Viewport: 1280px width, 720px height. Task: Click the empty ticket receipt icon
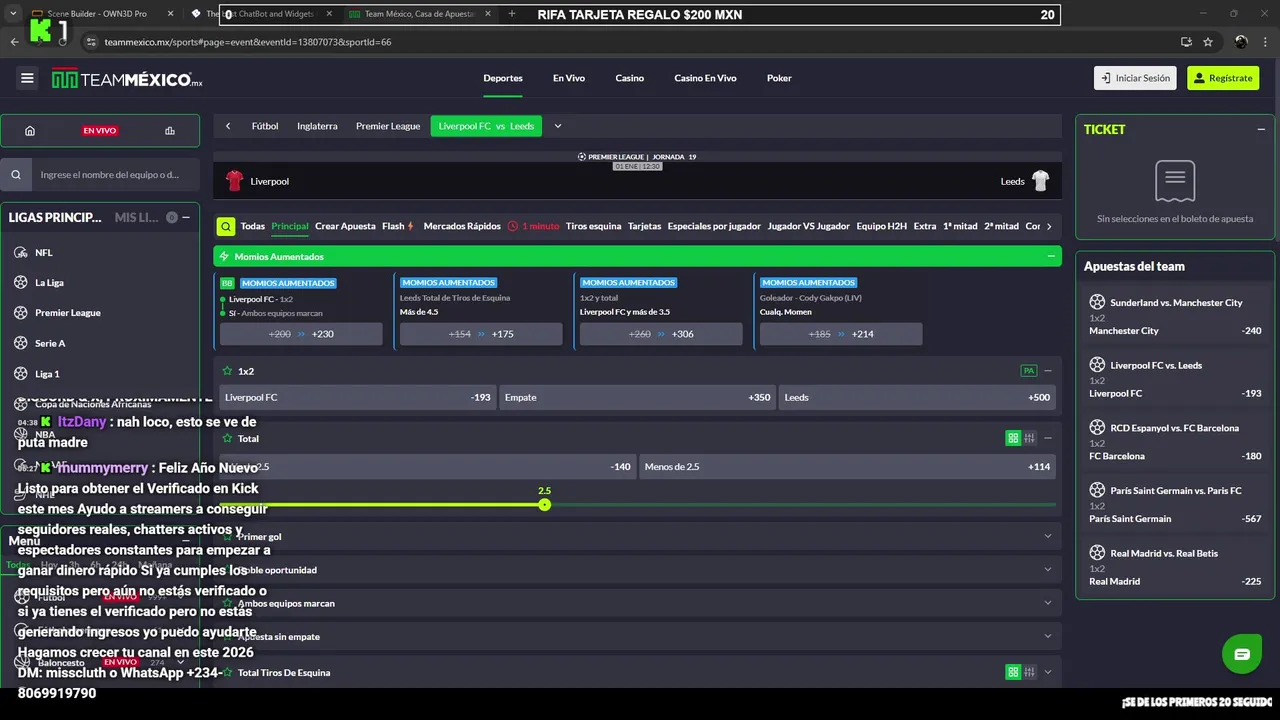(x=1175, y=181)
